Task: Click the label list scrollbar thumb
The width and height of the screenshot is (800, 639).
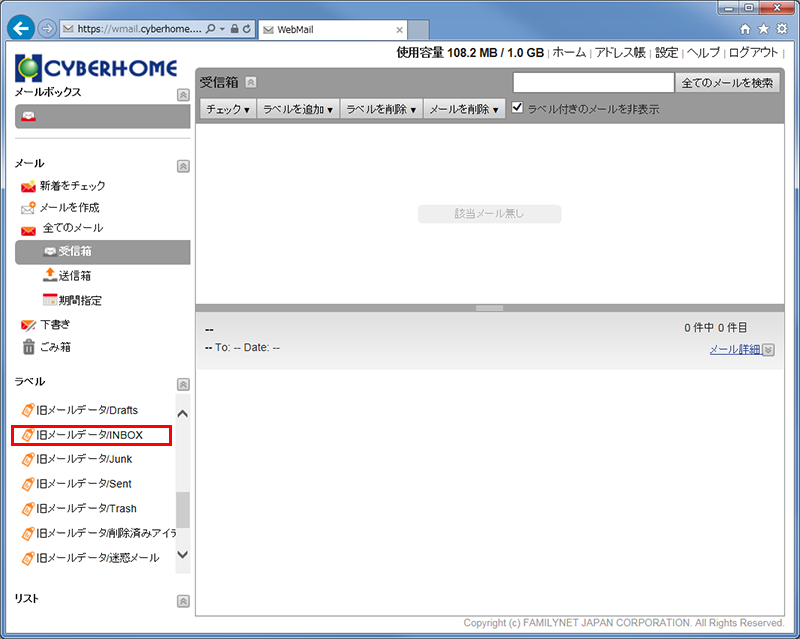Action: pos(182,510)
